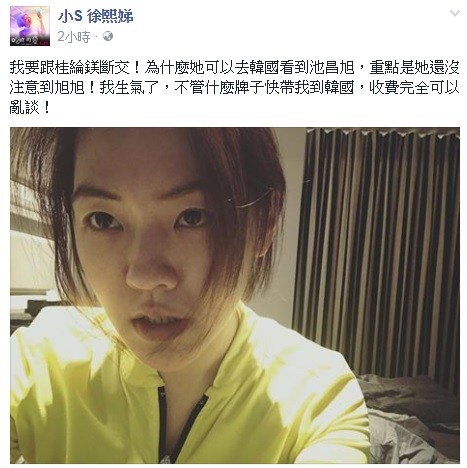Open post menu with down arrow

tap(455, 13)
